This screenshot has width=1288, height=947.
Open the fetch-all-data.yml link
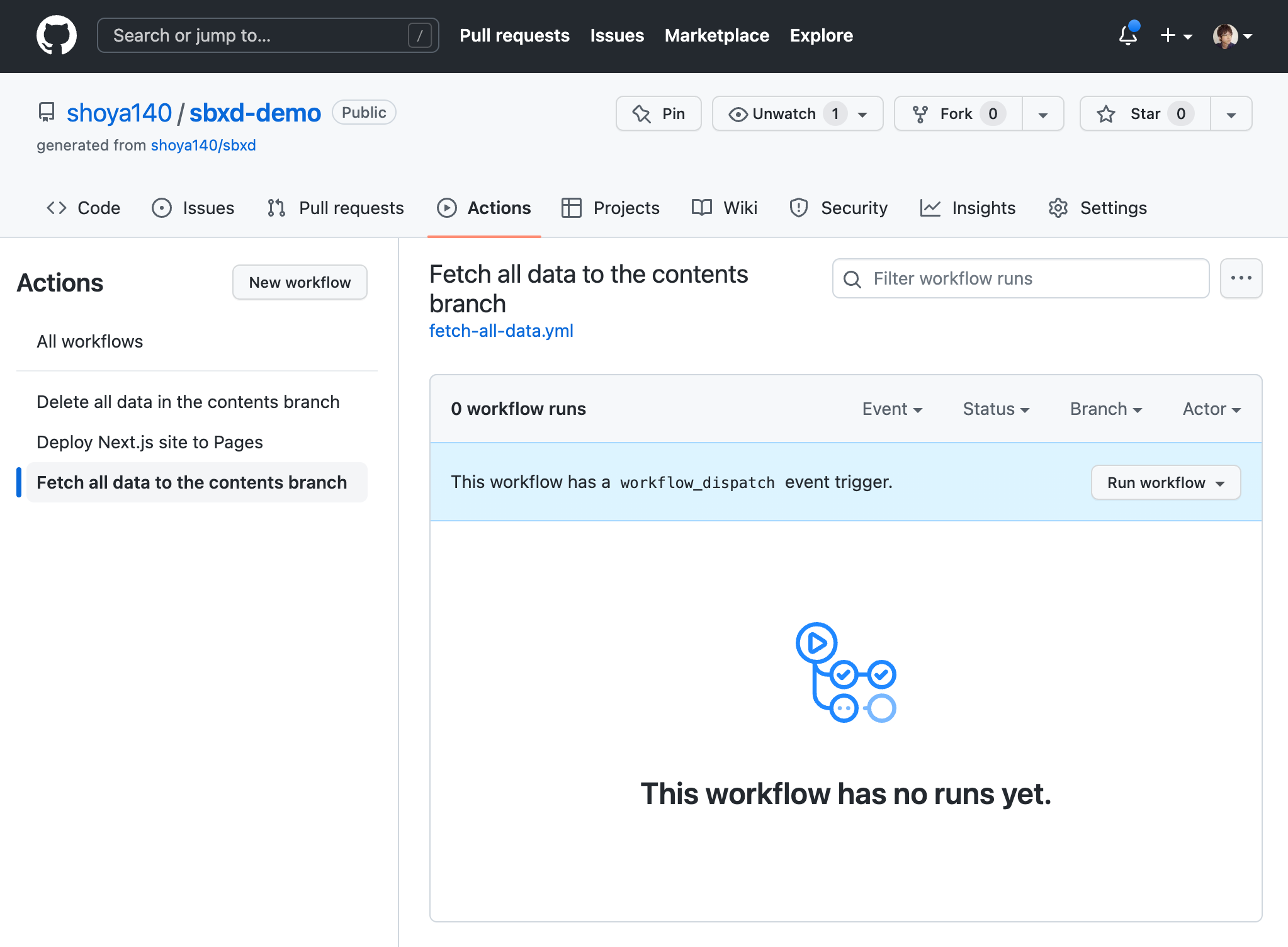click(x=501, y=331)
